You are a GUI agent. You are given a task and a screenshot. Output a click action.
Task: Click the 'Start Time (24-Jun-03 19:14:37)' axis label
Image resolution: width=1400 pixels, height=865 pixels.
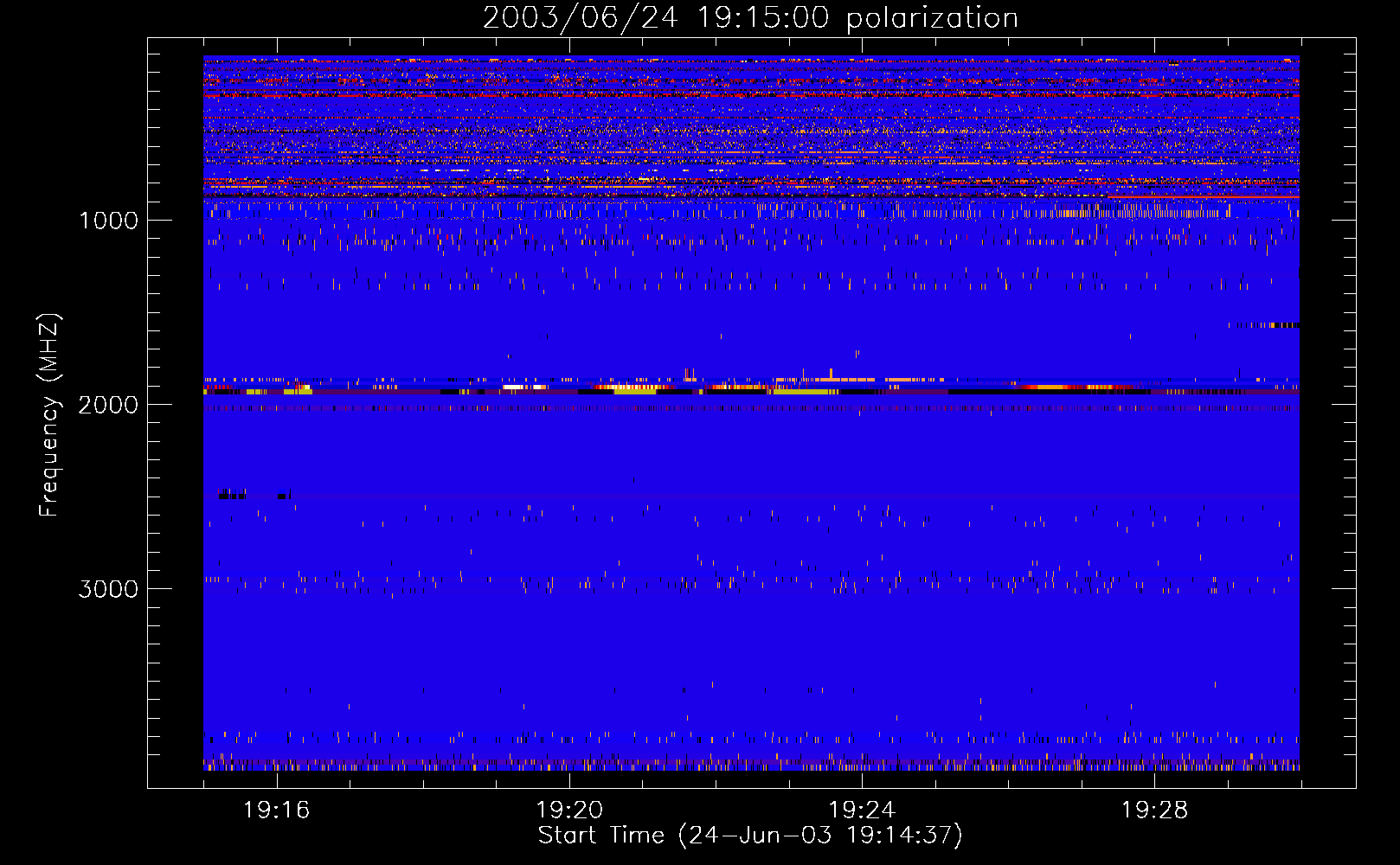[x=750, y=836]
